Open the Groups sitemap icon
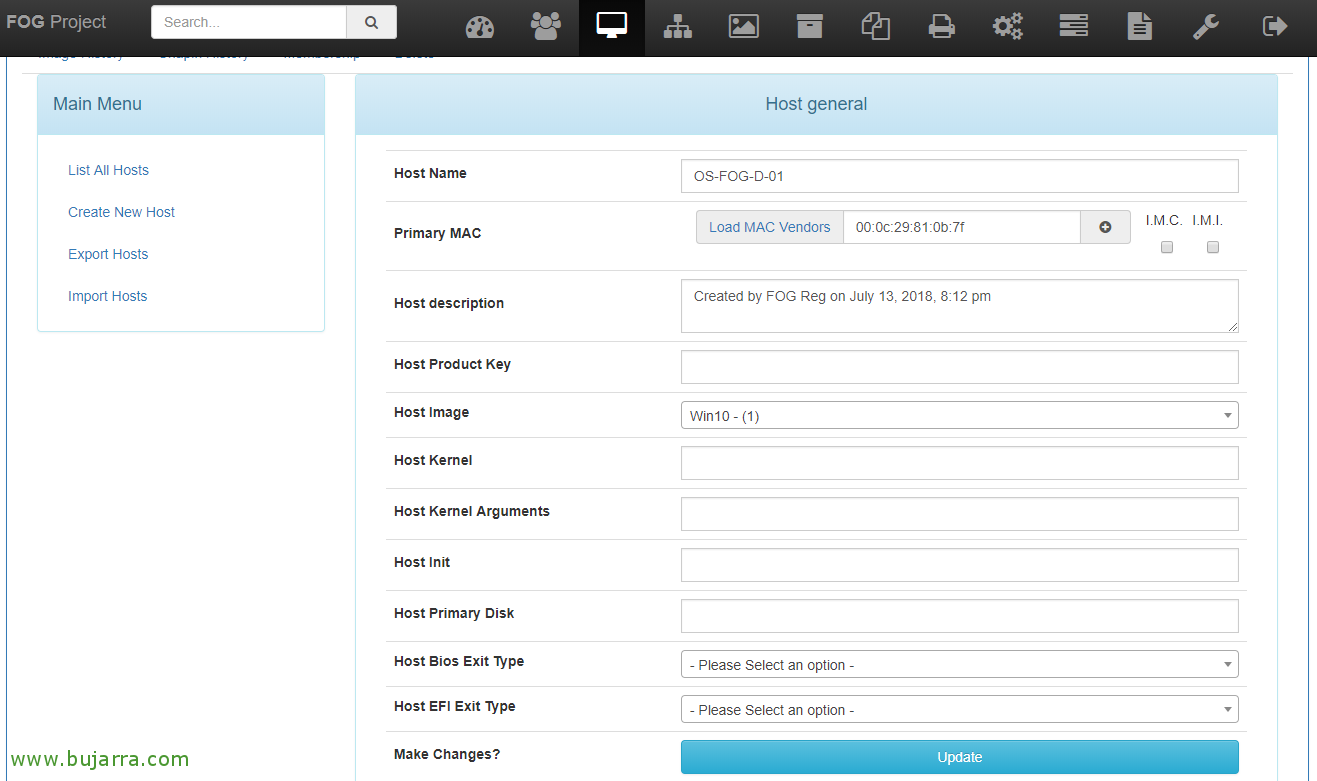This screenshot has height=781, width=1317. tap(678, 27)
